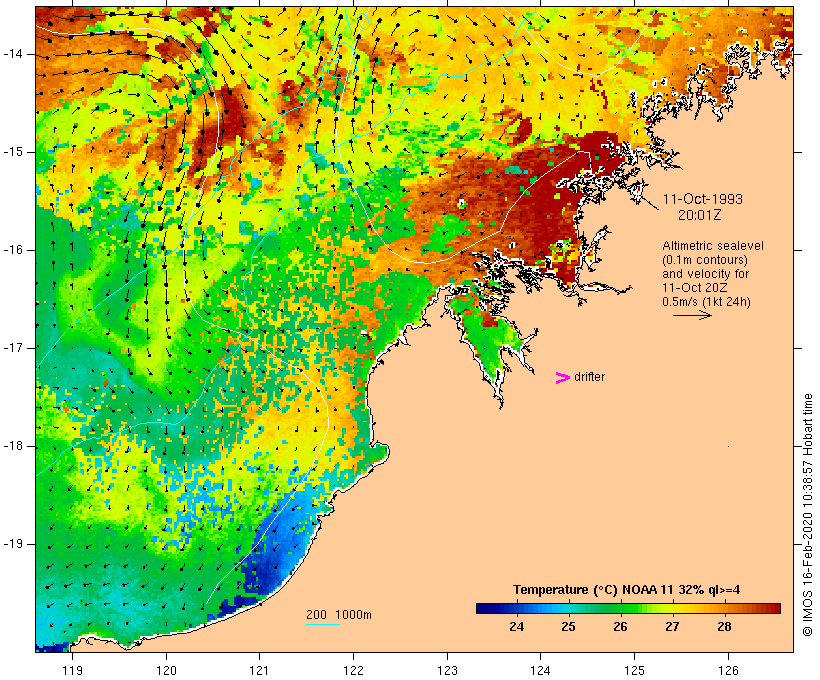Click the longitude axis label '124'
The height and width of the screenshot is (680, 820).
coord(540,670)
